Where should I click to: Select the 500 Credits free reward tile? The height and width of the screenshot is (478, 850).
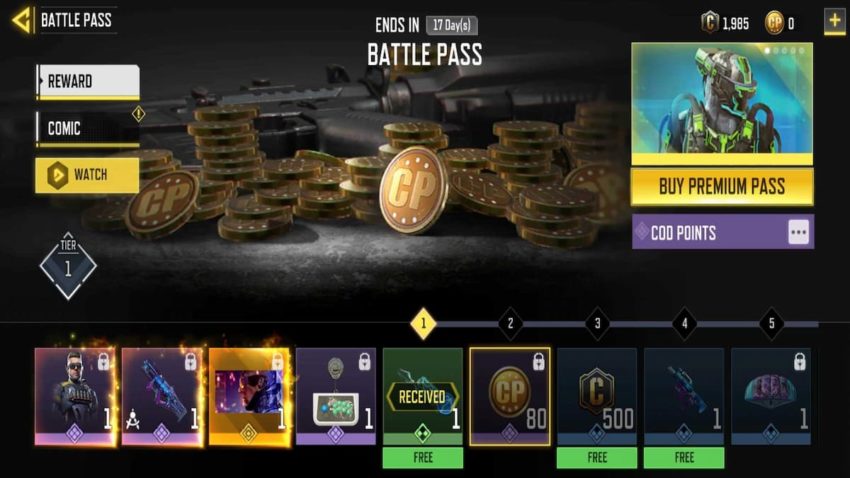[x=597, y=397]
